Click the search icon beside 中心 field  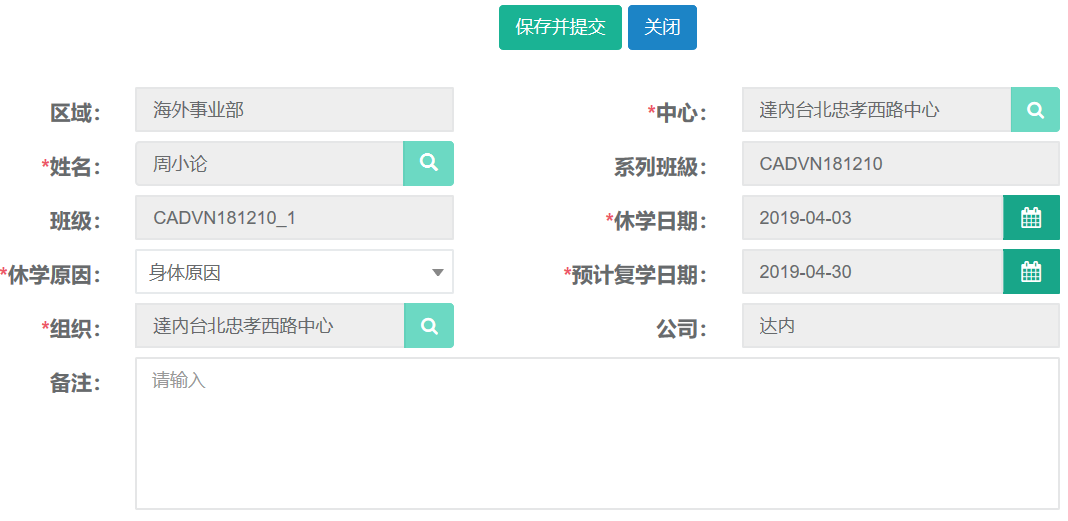(1035, 110)
